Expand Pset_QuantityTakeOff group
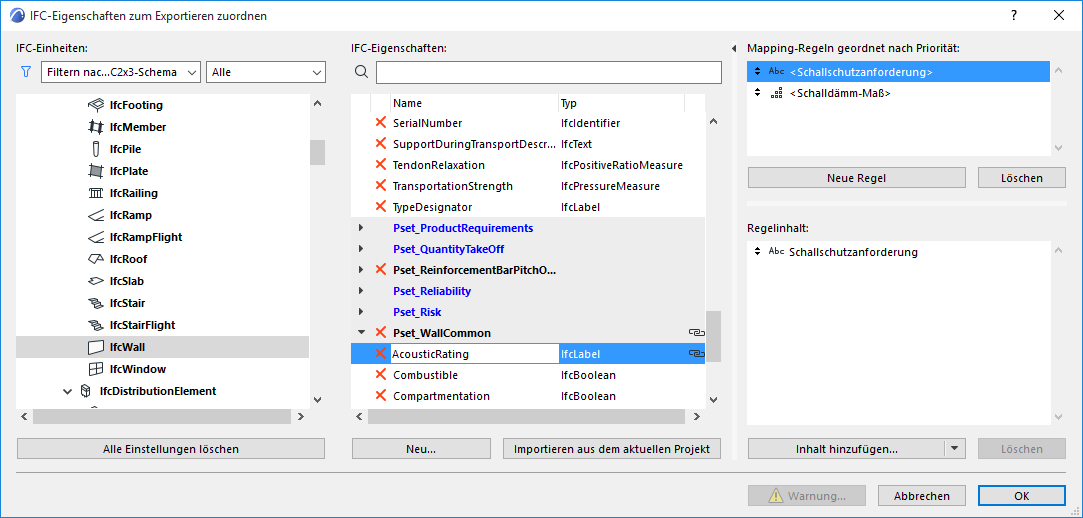Image resolution: width=1083 pixels, height=518 pixels. [361, 249]
